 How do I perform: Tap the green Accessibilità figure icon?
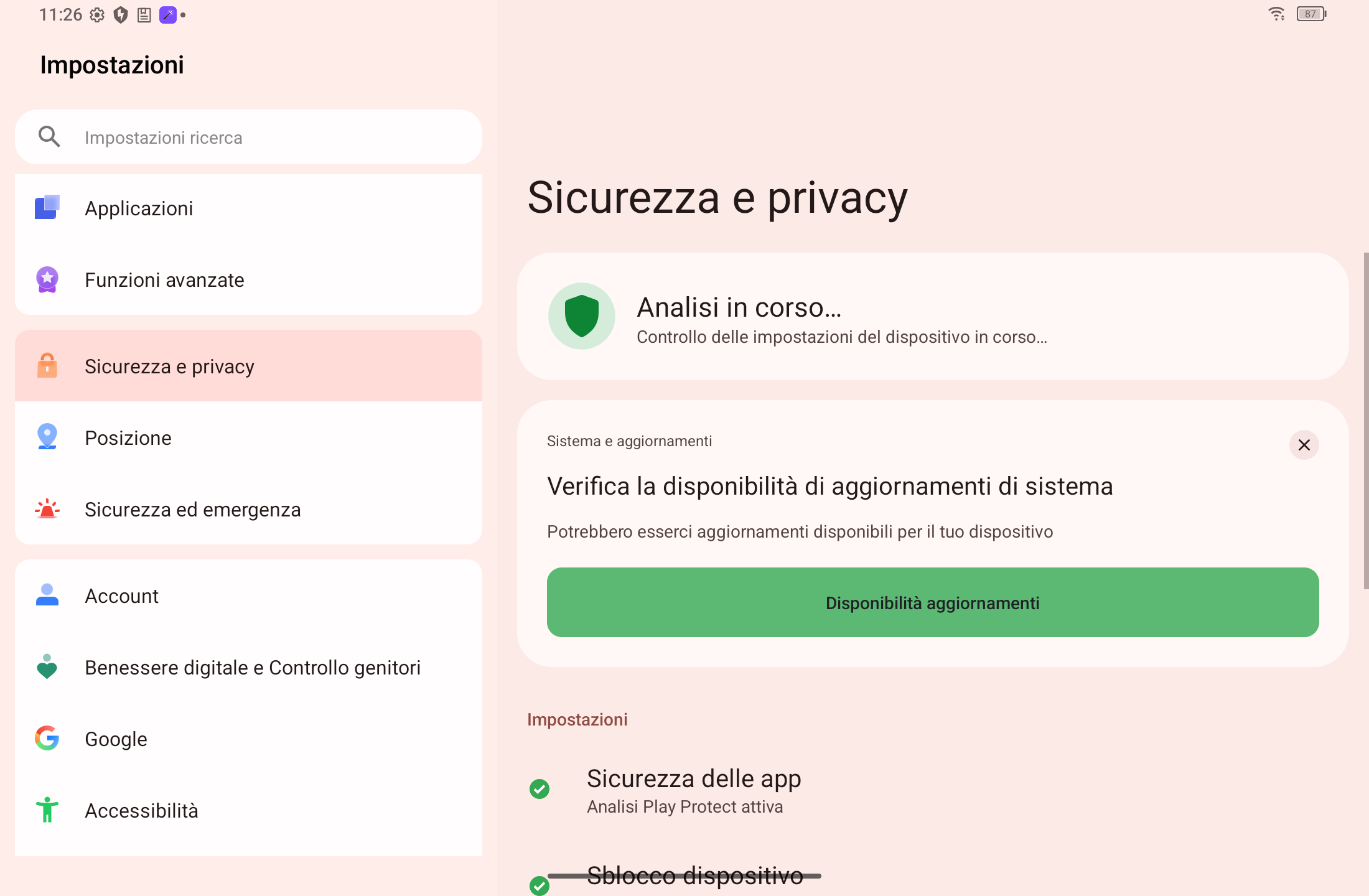[x=47, y=810]
